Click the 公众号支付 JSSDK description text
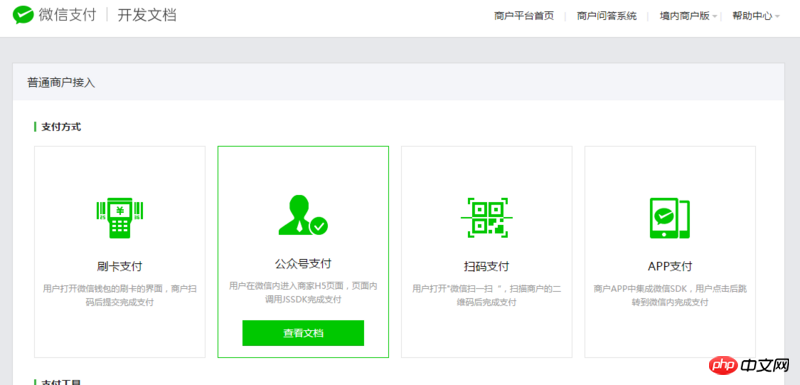Image resolution: width=800 pixels, height=385 pixels. point(303,293)
